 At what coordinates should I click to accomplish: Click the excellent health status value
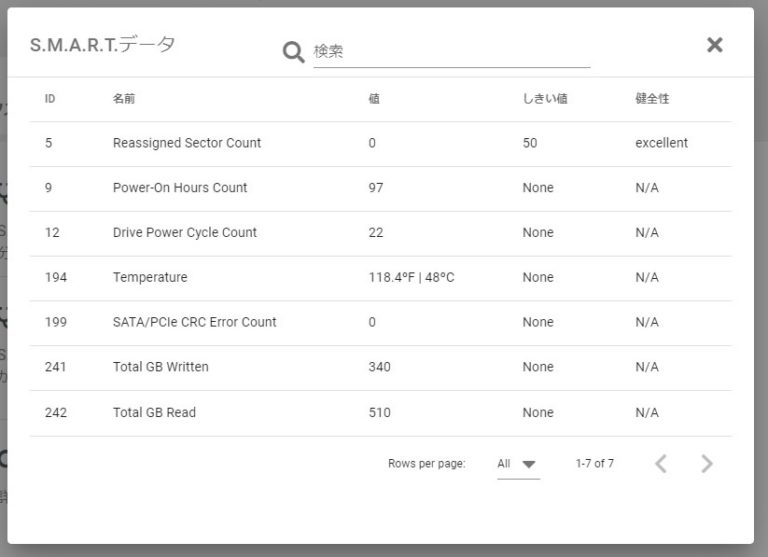coord(661,143)
